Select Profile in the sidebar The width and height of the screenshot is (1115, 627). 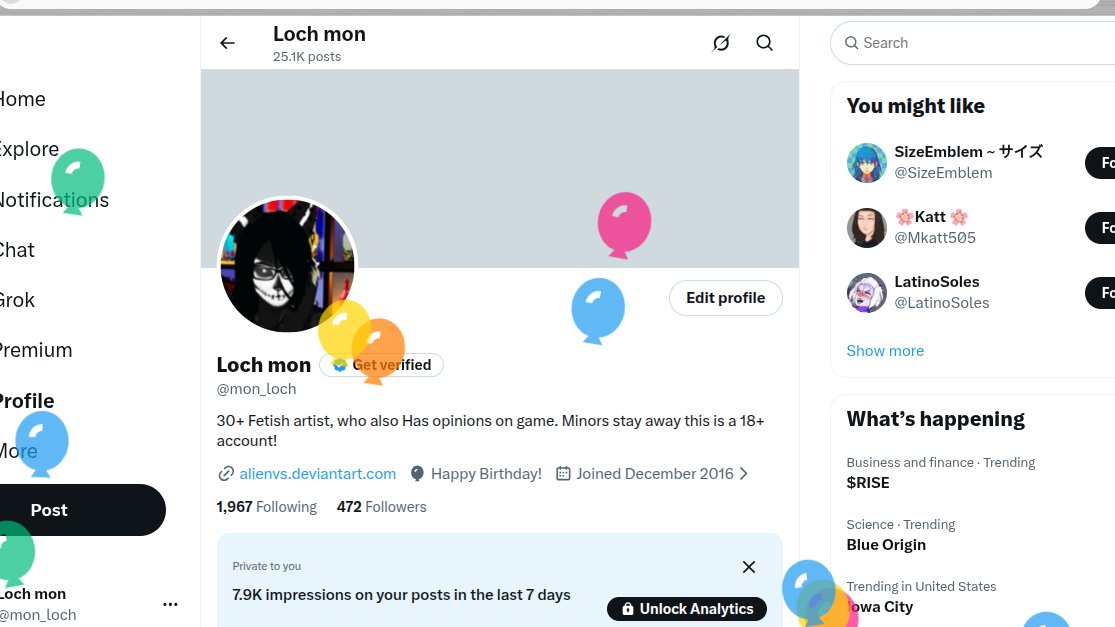tap(26, 401)
